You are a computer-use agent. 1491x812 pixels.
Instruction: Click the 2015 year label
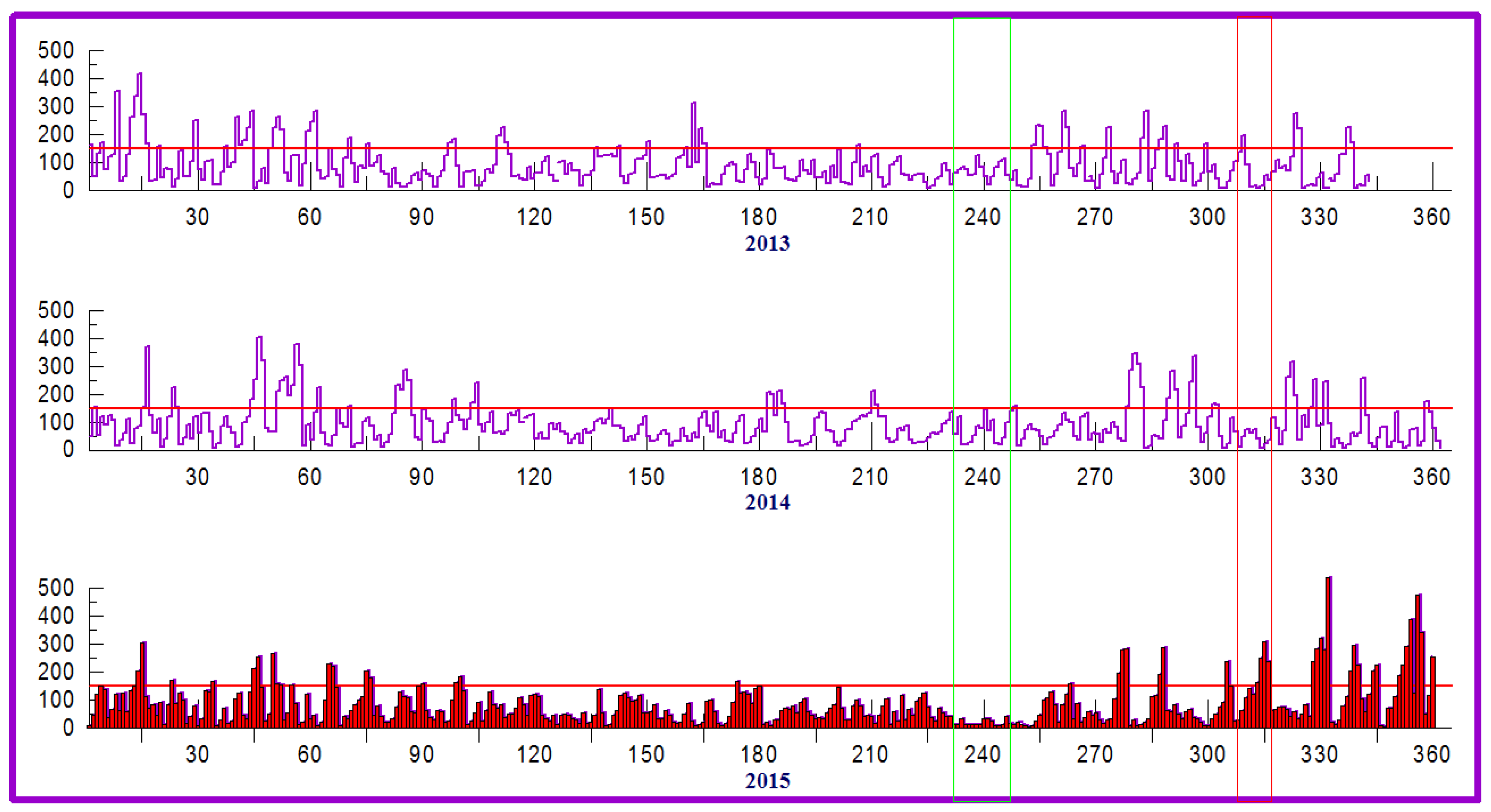[x=767, y=780]
